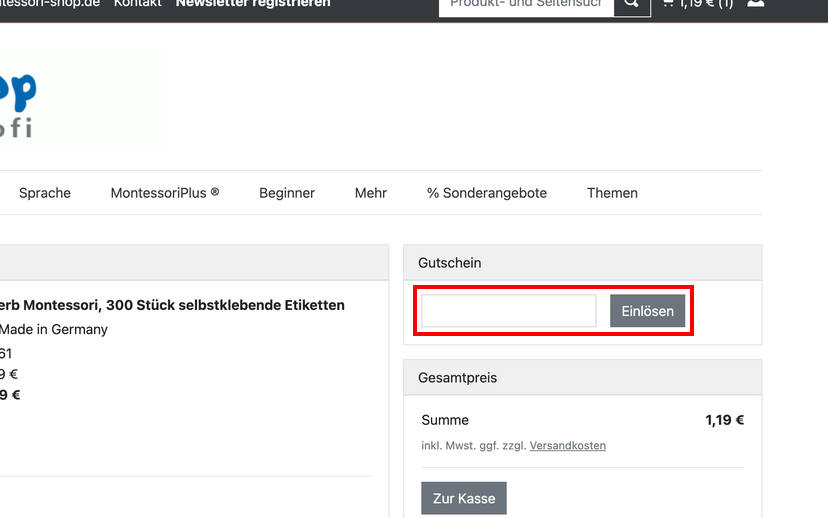The height and width of the screenshot is (518, 828).
Task: Open the Kontakt link in top bar
Action: pyautogui.click(x=137, y=4)
